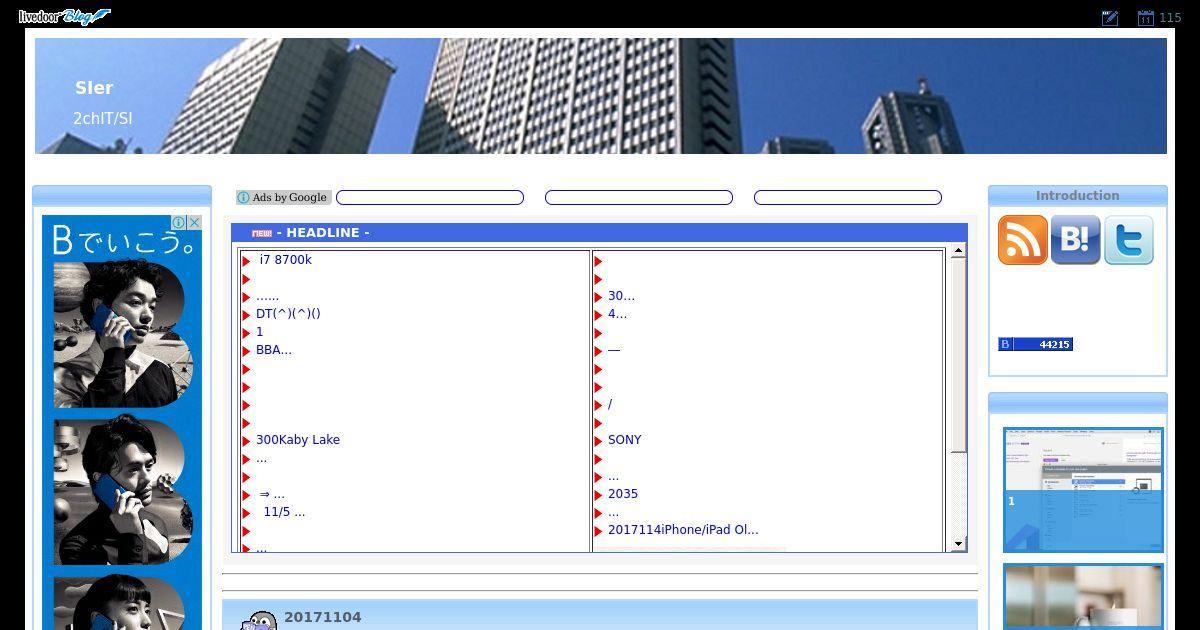Screen dimensions: 1200x630
Task: Click the 20171104 post date heading
Action: click(322, 617)
